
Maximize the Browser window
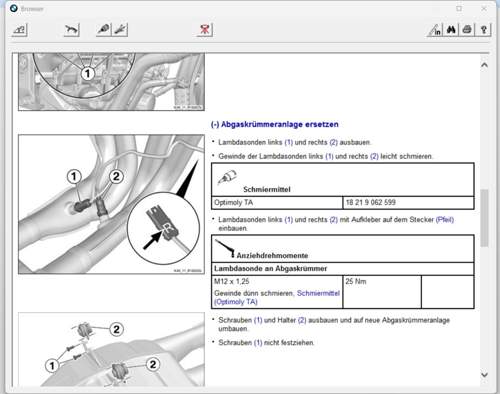tap(459, 8)
